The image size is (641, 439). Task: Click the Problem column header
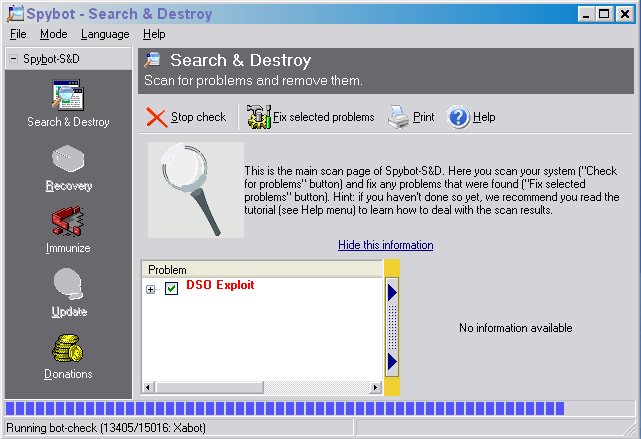coord(262,270)
